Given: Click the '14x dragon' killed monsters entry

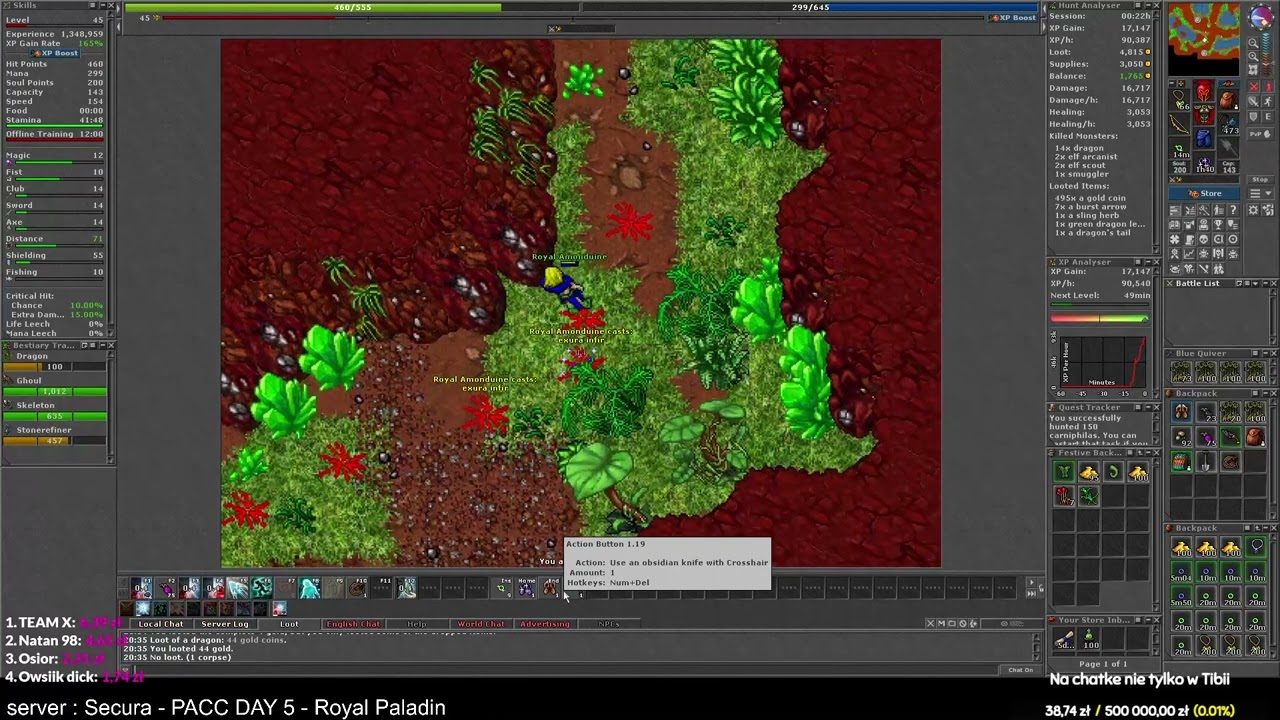Looking at the screenshot, I should click(1080, 148).
